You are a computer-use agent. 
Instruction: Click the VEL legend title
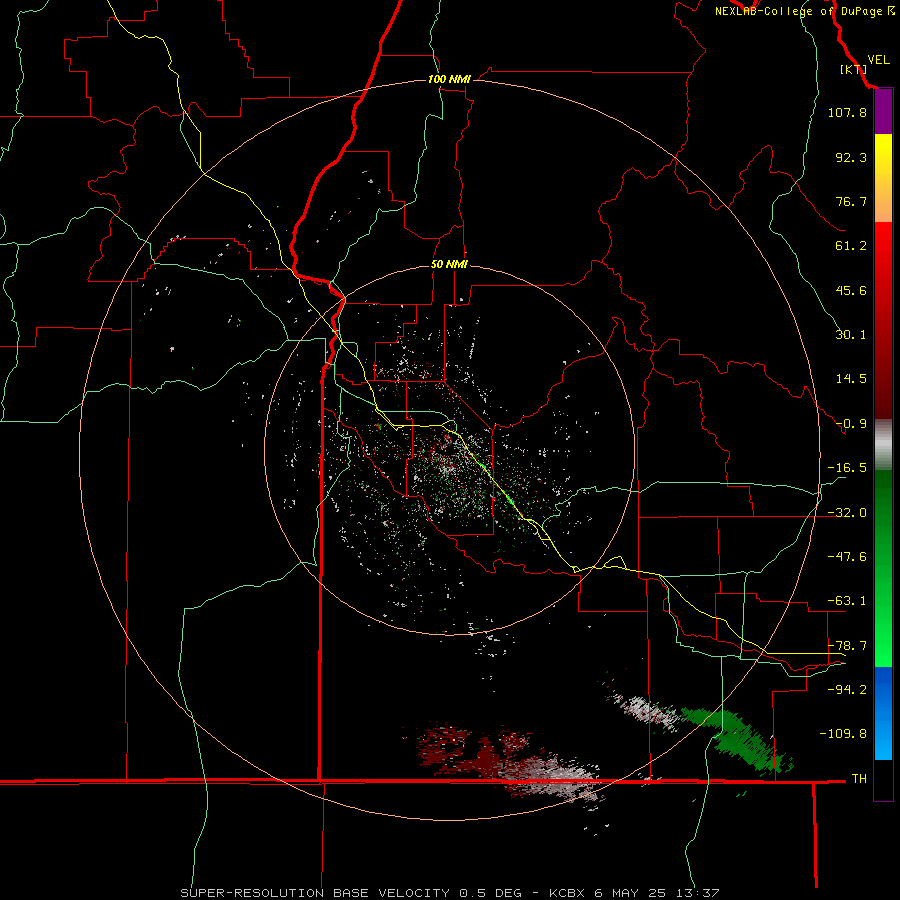(x=878, y=60)
